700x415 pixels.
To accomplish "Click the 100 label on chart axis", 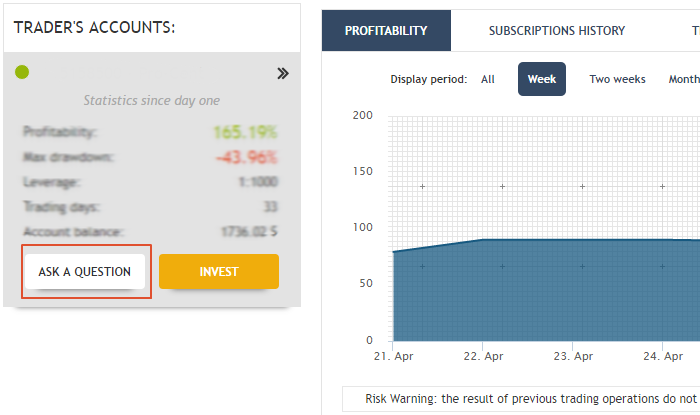I will click(x=362, y=227).
